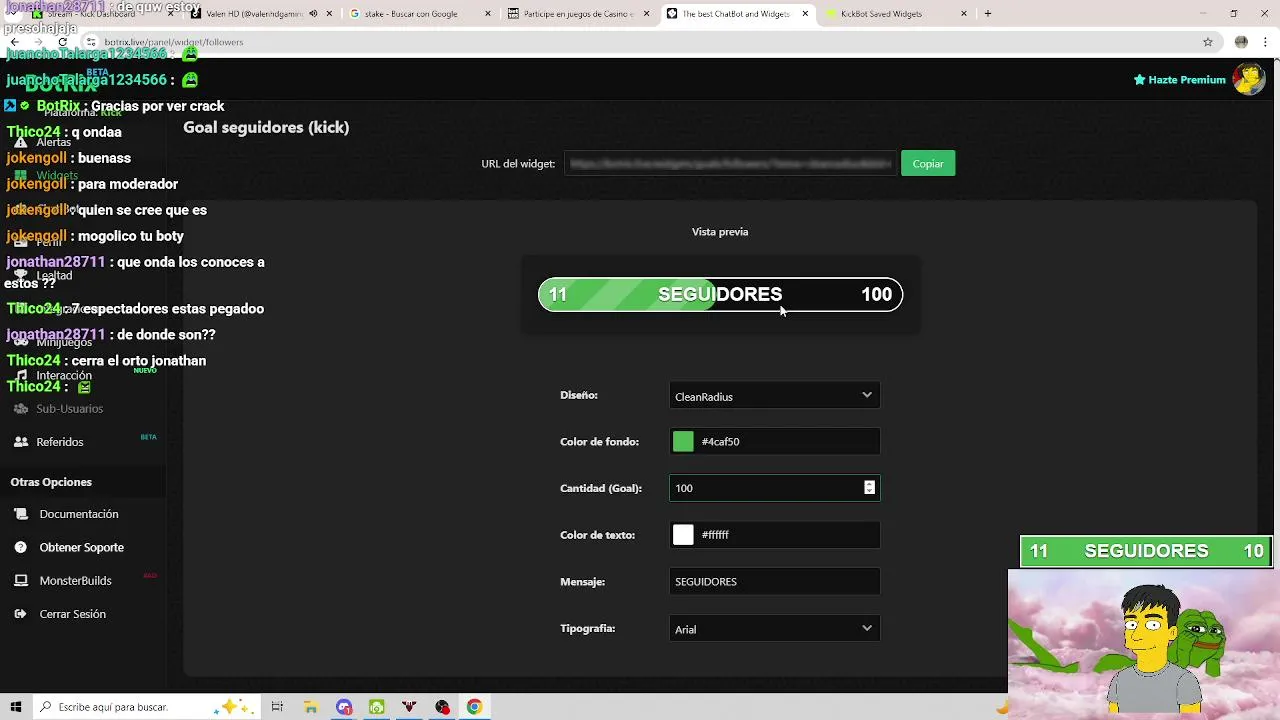Click the widget URL field
This screenshot has height=720, width=1280.
(x=730, y=163)
